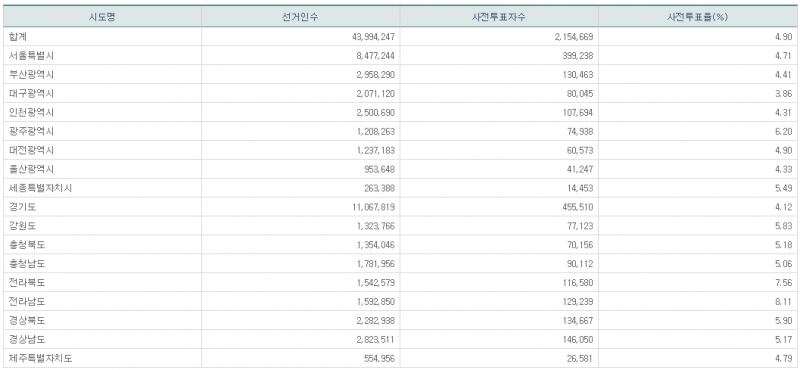Click Daejeon voters value 1,237,183
The image size is (800, 370).
coord(375,150)
